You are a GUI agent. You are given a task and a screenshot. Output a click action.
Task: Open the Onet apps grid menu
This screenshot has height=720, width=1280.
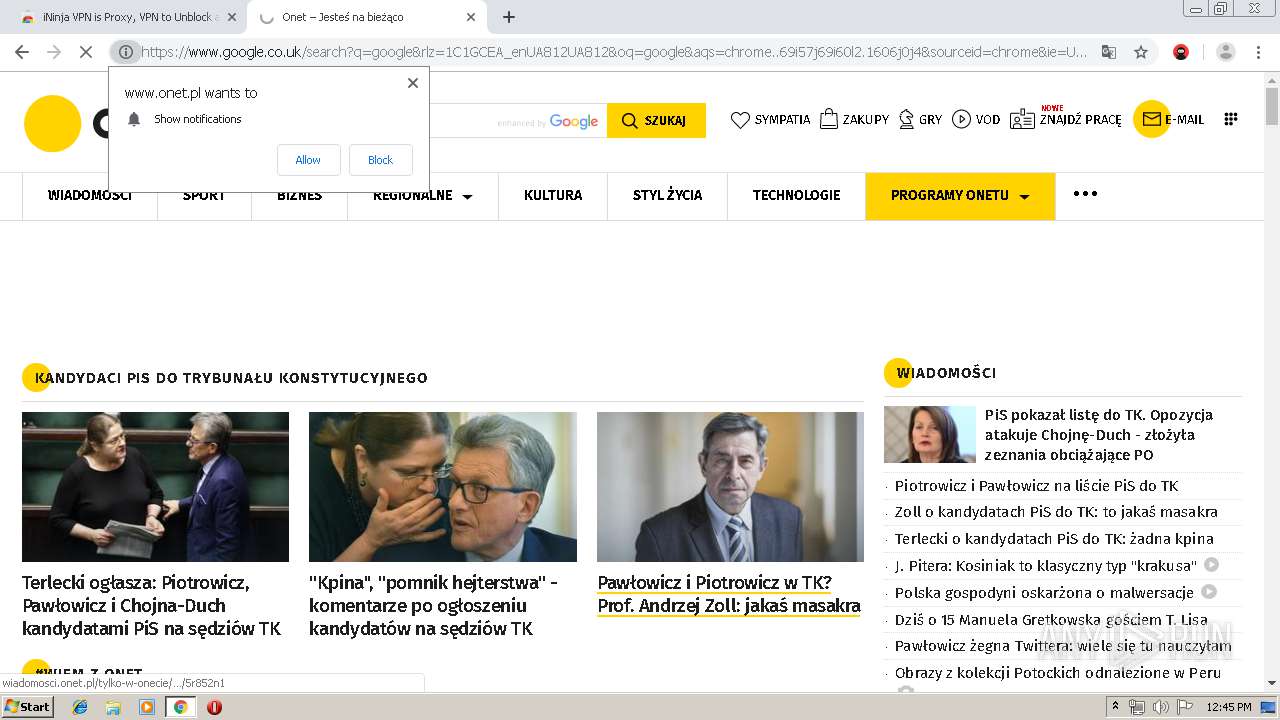click(1231, 119)
